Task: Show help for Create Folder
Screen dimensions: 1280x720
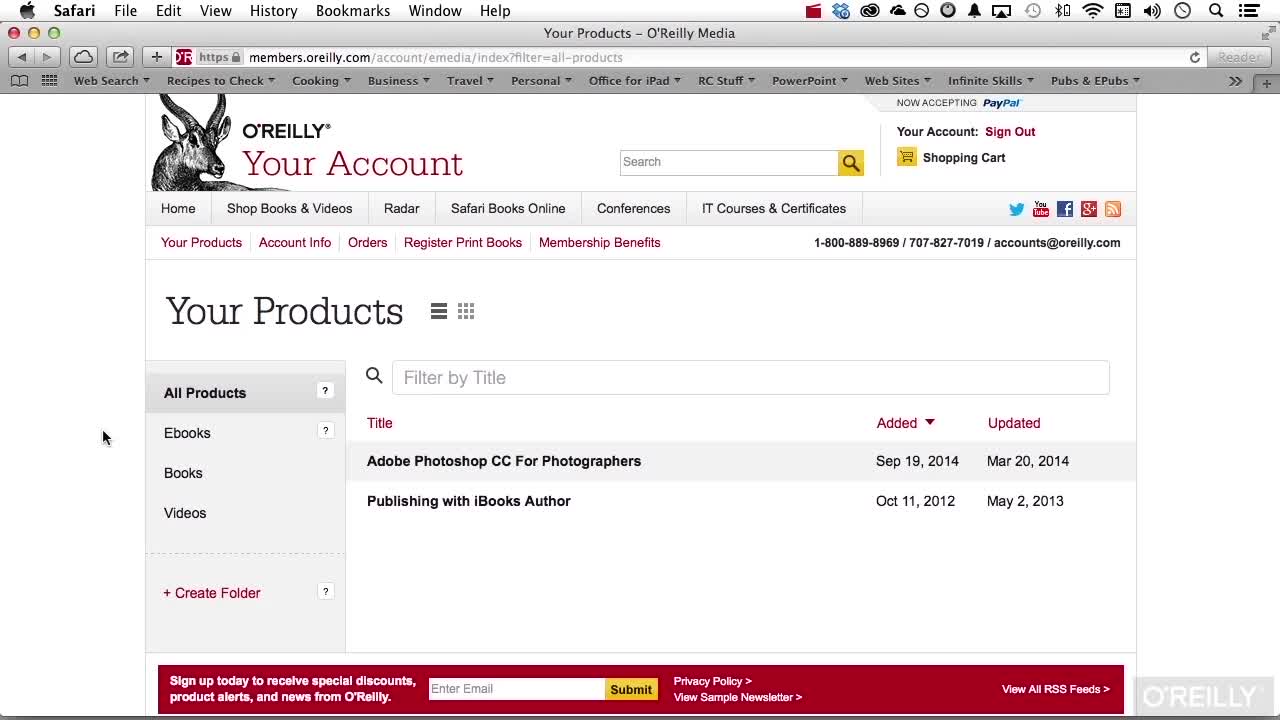Action: (325, 591)
